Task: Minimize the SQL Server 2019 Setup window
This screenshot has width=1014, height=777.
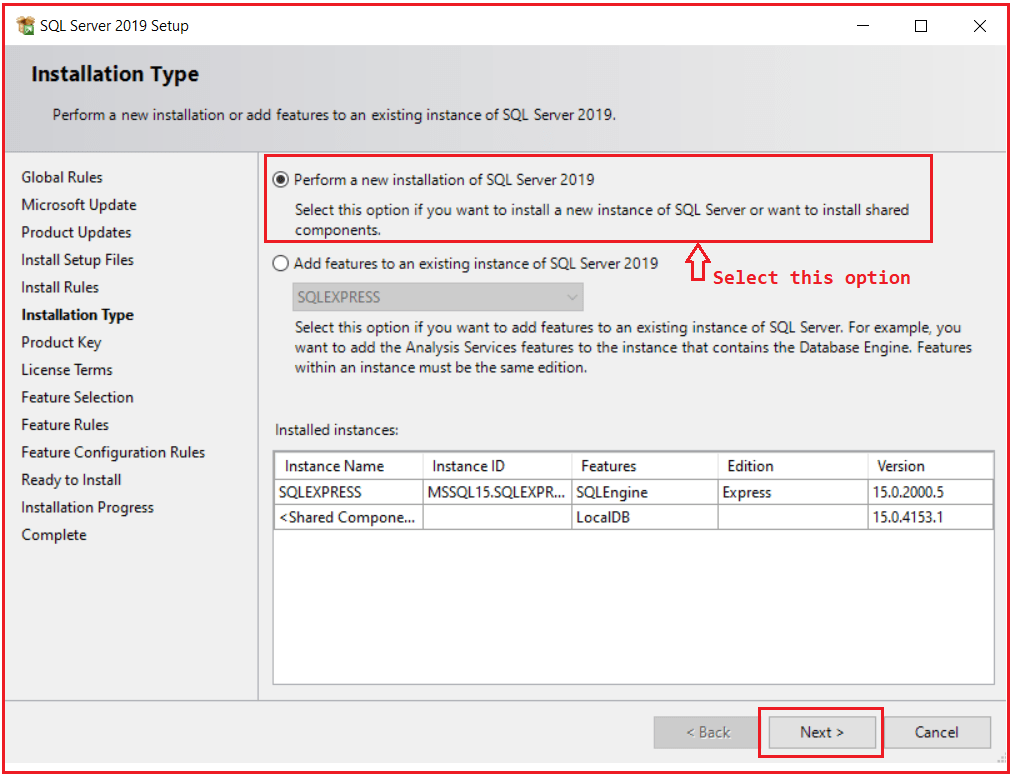Action: point(863,26)
